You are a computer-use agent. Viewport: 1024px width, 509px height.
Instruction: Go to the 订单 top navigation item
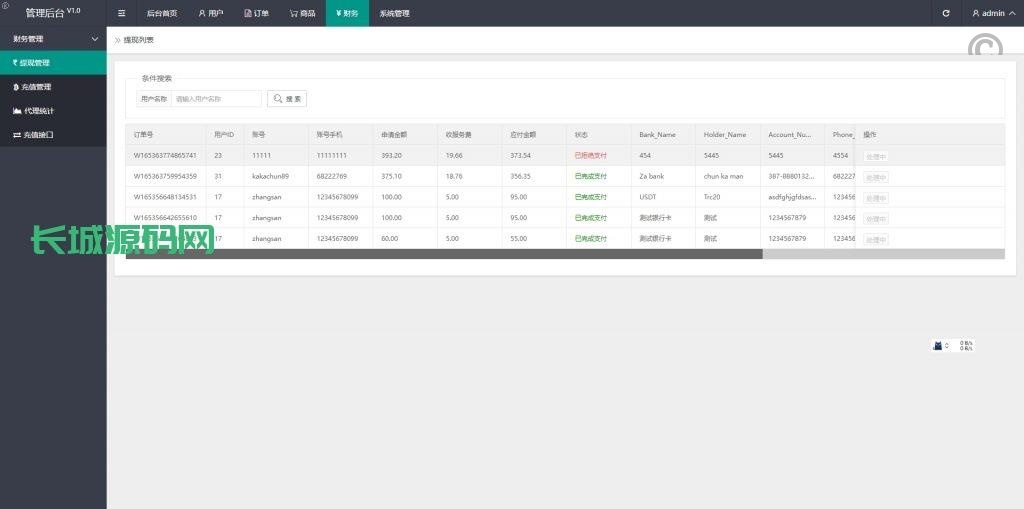256,13
